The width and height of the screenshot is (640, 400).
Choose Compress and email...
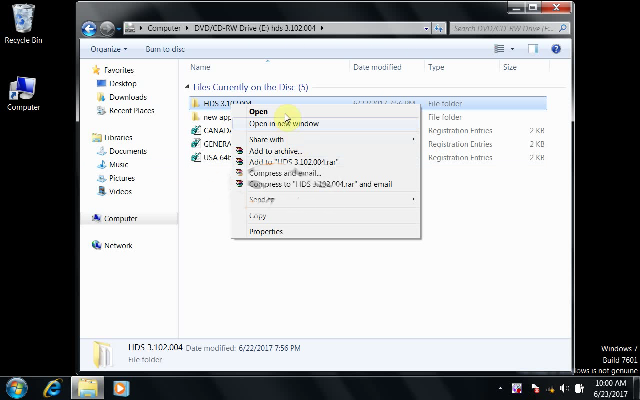[325, 173]
